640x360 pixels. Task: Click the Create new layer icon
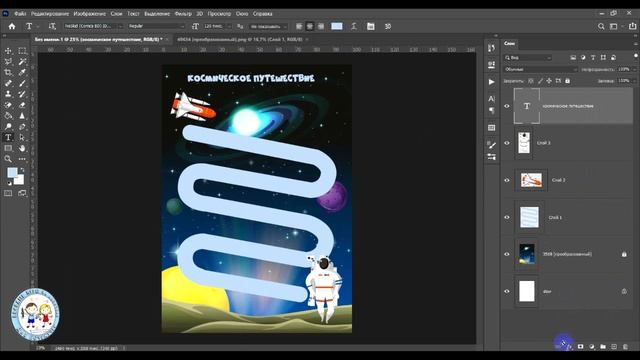[614, 347]
